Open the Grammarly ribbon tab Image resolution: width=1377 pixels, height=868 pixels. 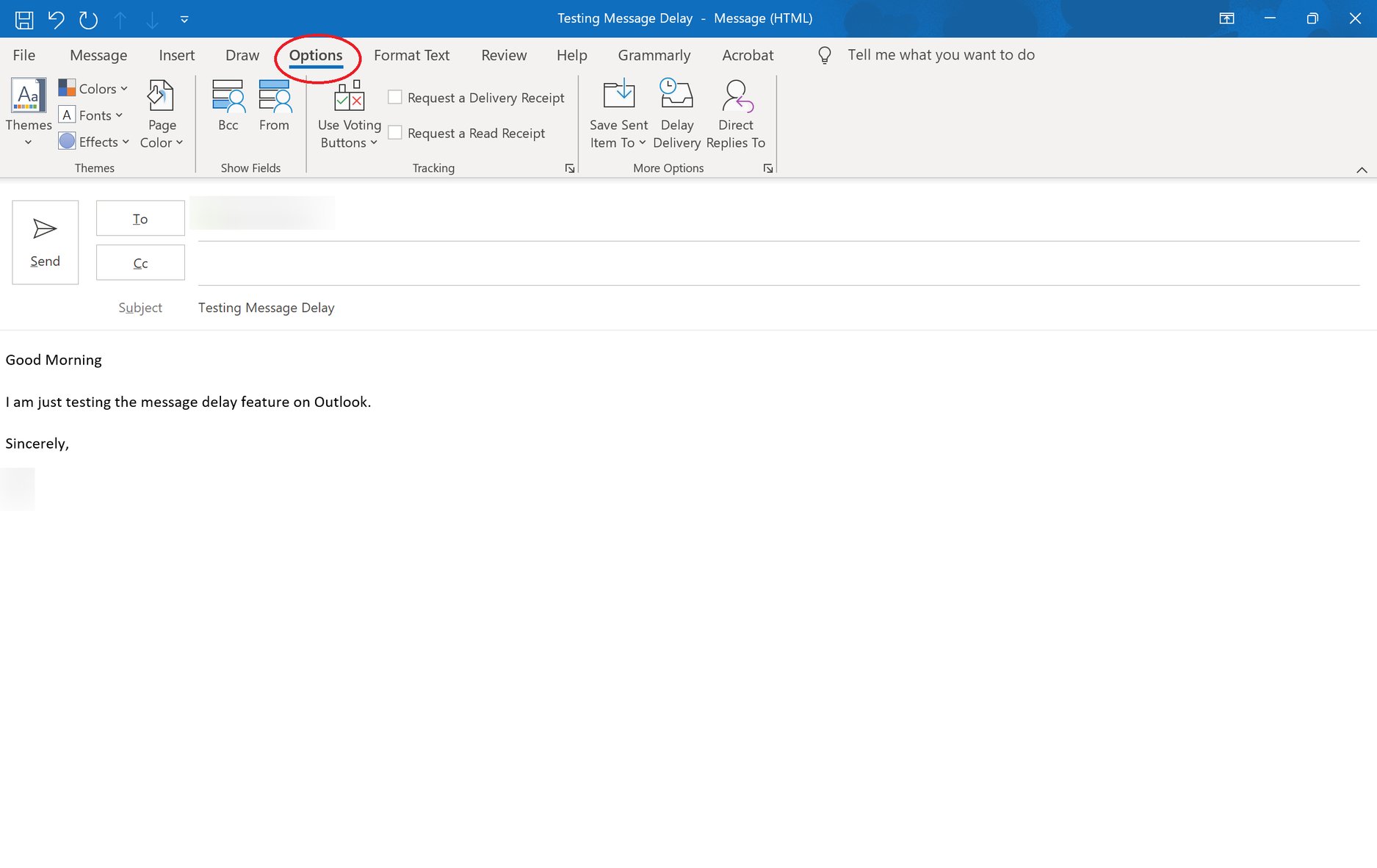pos(654,54)
